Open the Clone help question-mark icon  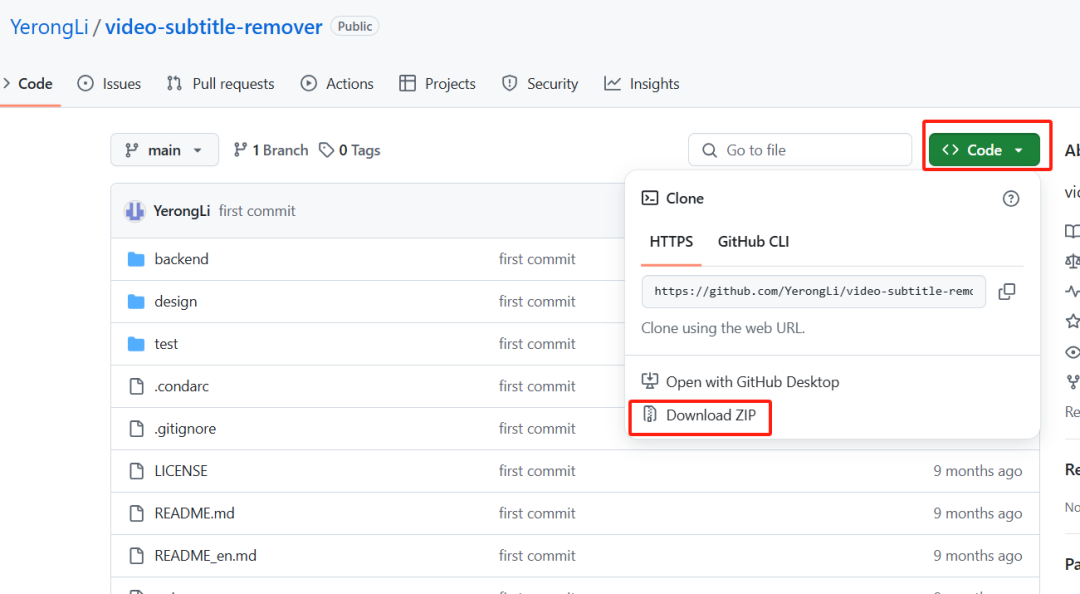(x=1010, y=198)
